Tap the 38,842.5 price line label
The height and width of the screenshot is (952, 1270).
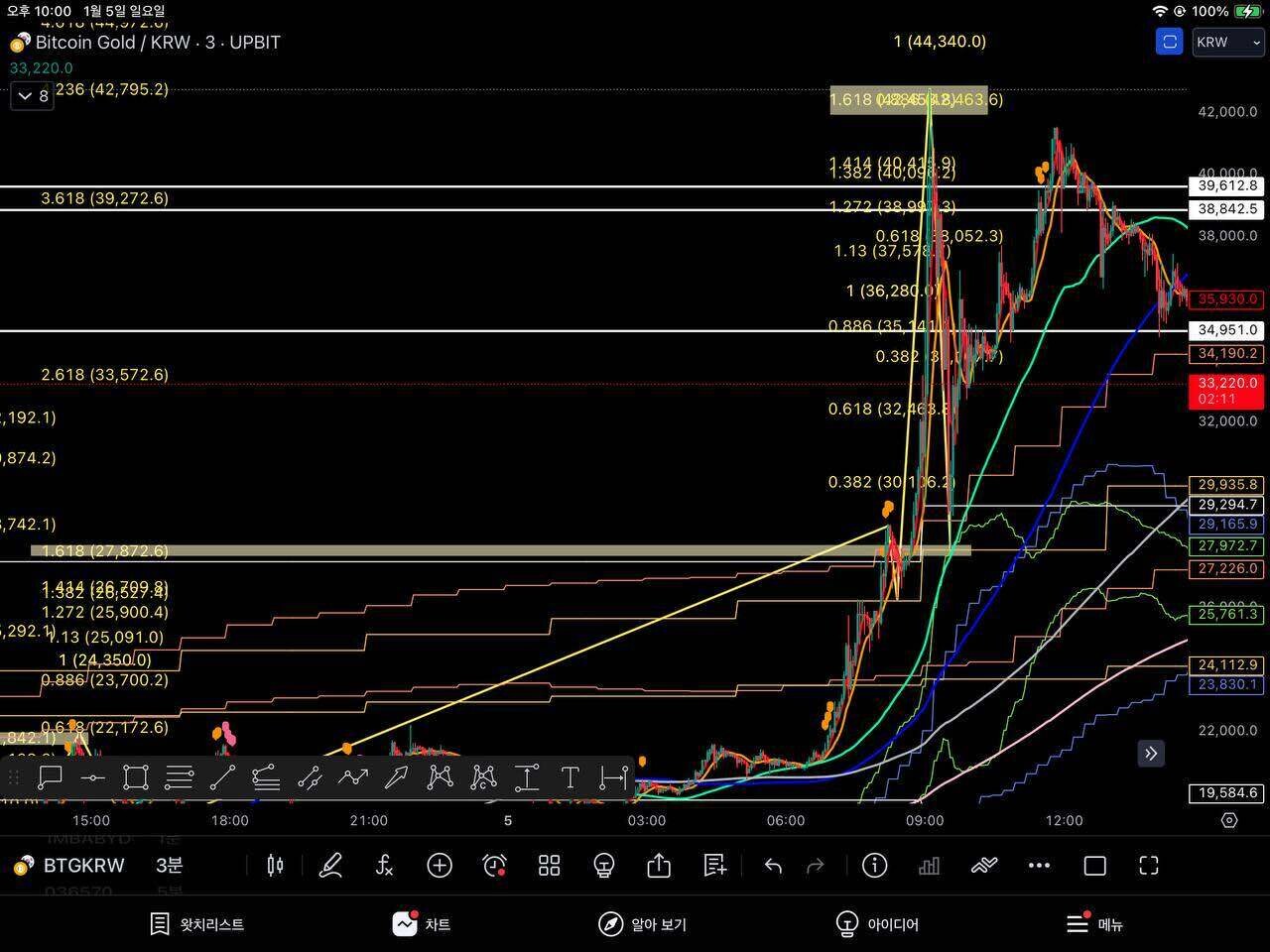1227,209
